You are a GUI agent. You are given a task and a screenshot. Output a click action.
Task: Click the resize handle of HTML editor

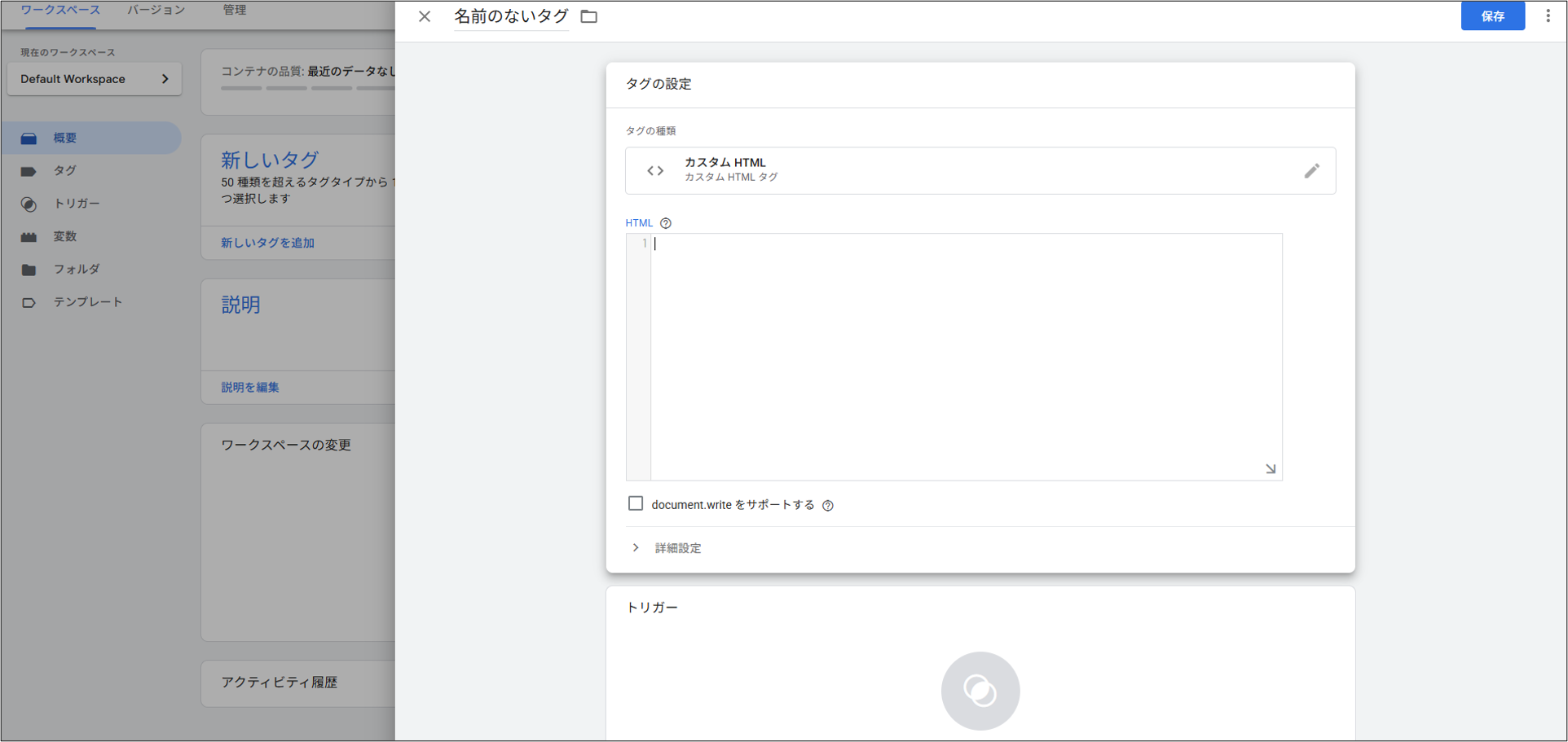coord(1270,469)
